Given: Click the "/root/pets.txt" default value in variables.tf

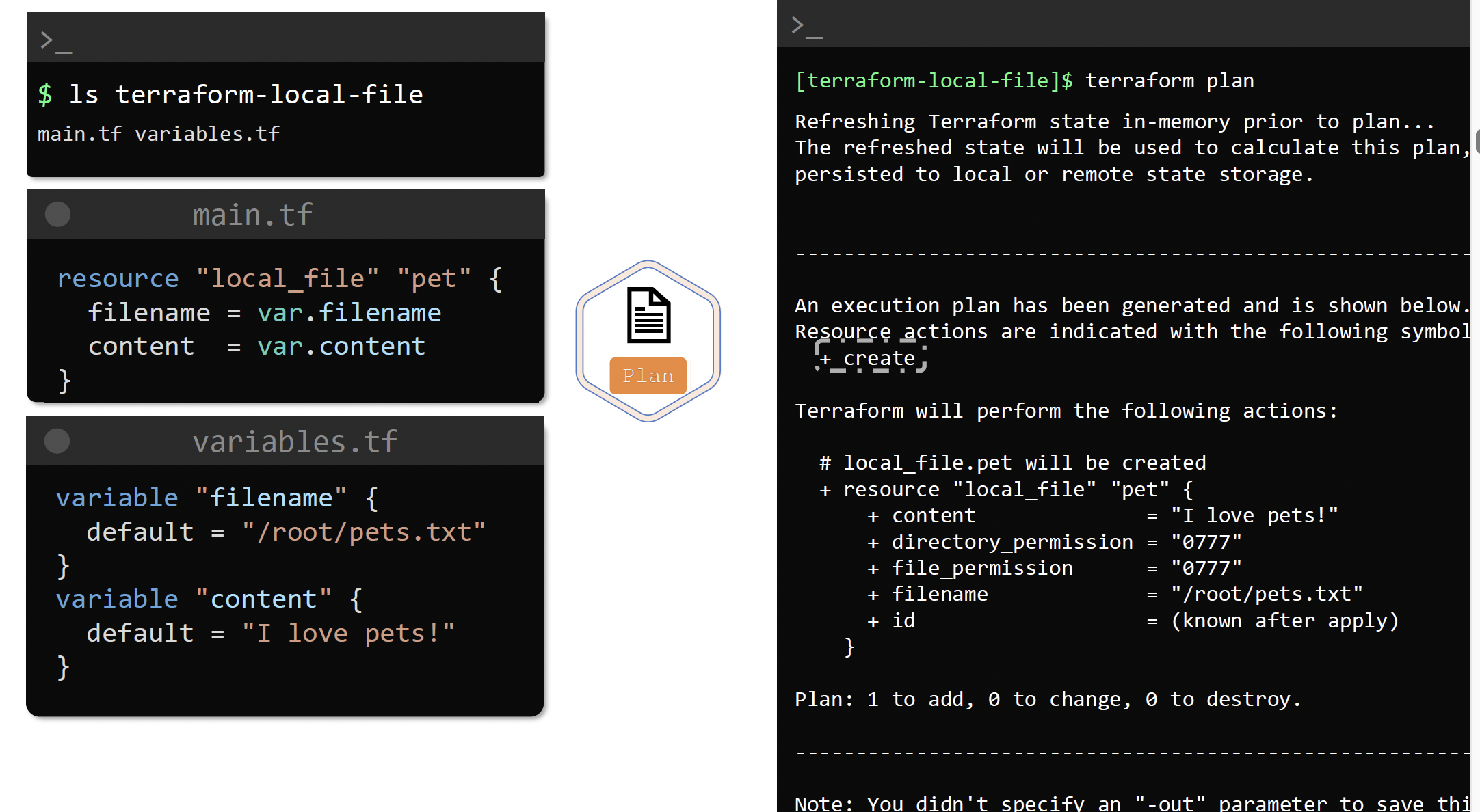Looking at the screenshot, I should tap(363, 532).
